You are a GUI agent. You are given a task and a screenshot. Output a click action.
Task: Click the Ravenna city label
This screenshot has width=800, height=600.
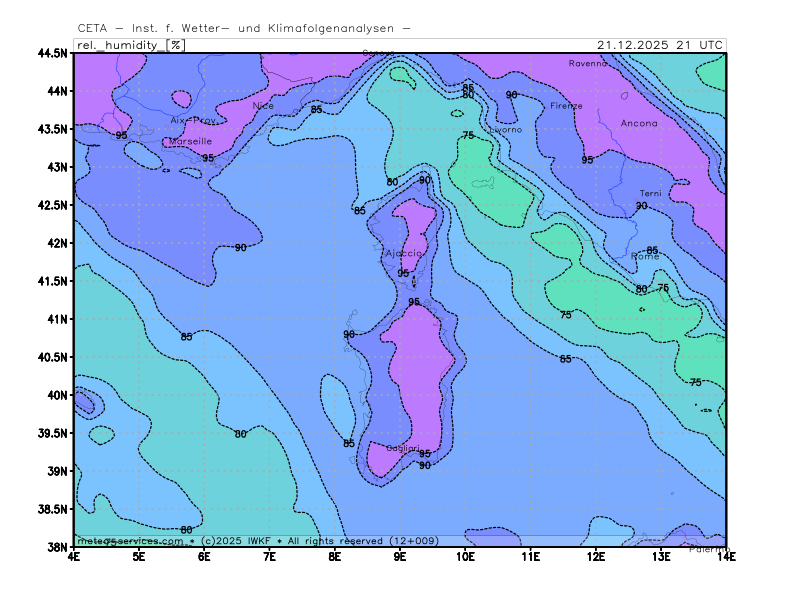pyautogui.click(x=587, y=63)
